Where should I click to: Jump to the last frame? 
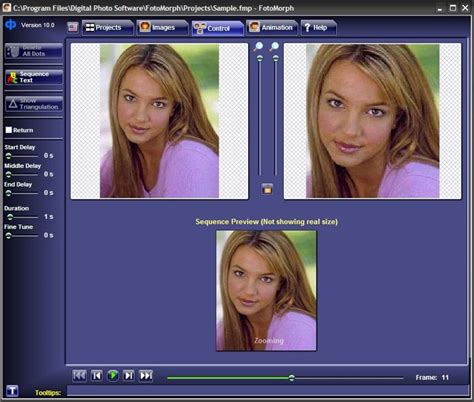click(x=146, y=376)
